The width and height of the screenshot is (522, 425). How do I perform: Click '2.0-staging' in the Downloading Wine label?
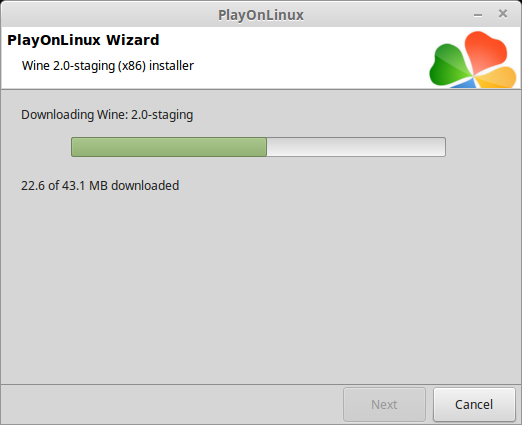click(162, 115)
